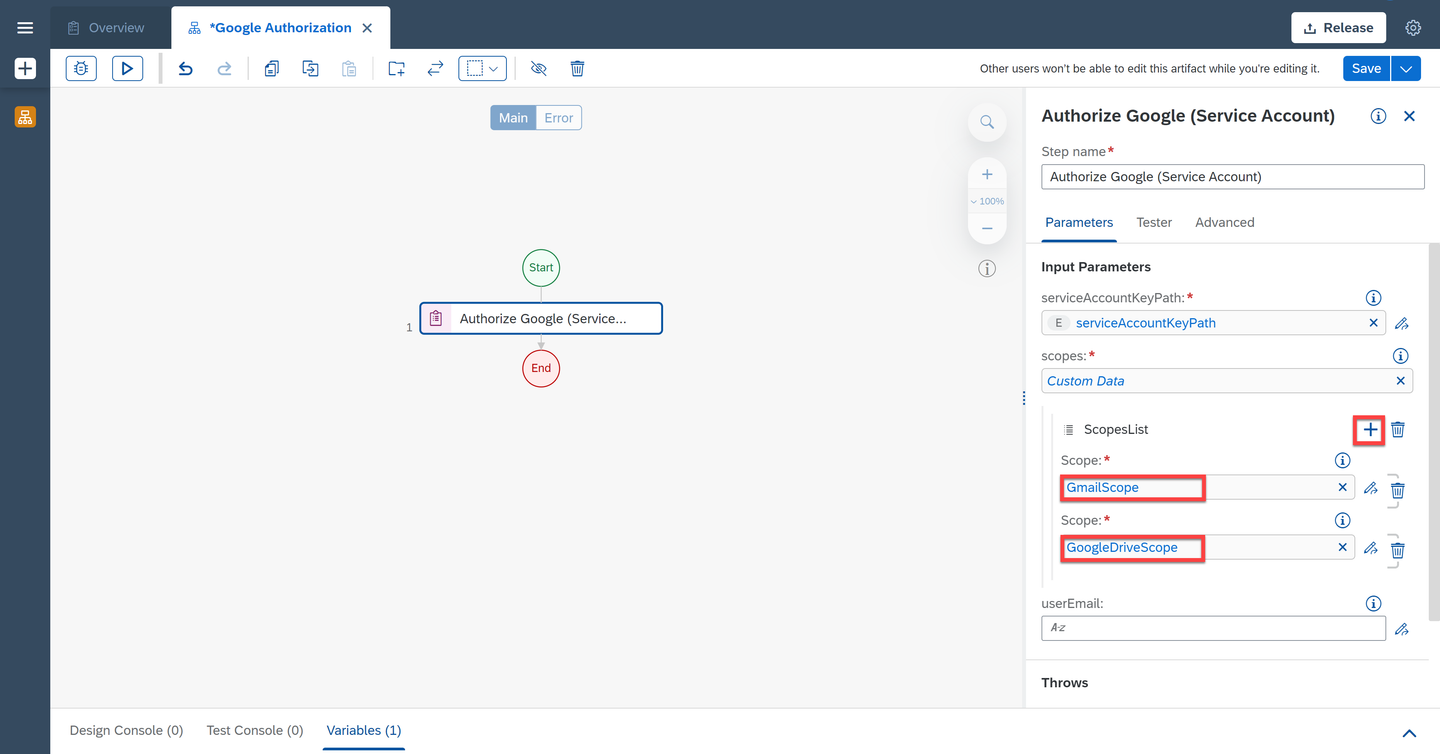Redo the last undone change
1440x754 pixels.
point(225,68)
